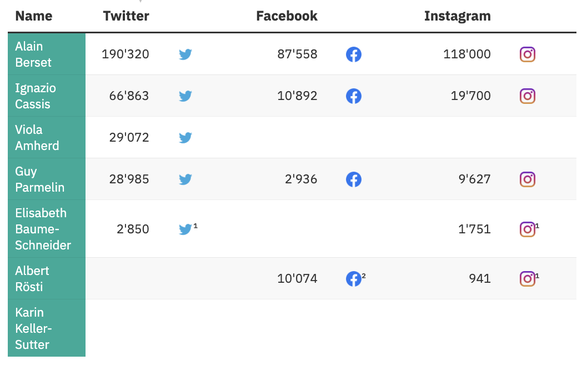
Task: Click Ignazio Cassis's Facebook icon
Action: click(354, 96)
